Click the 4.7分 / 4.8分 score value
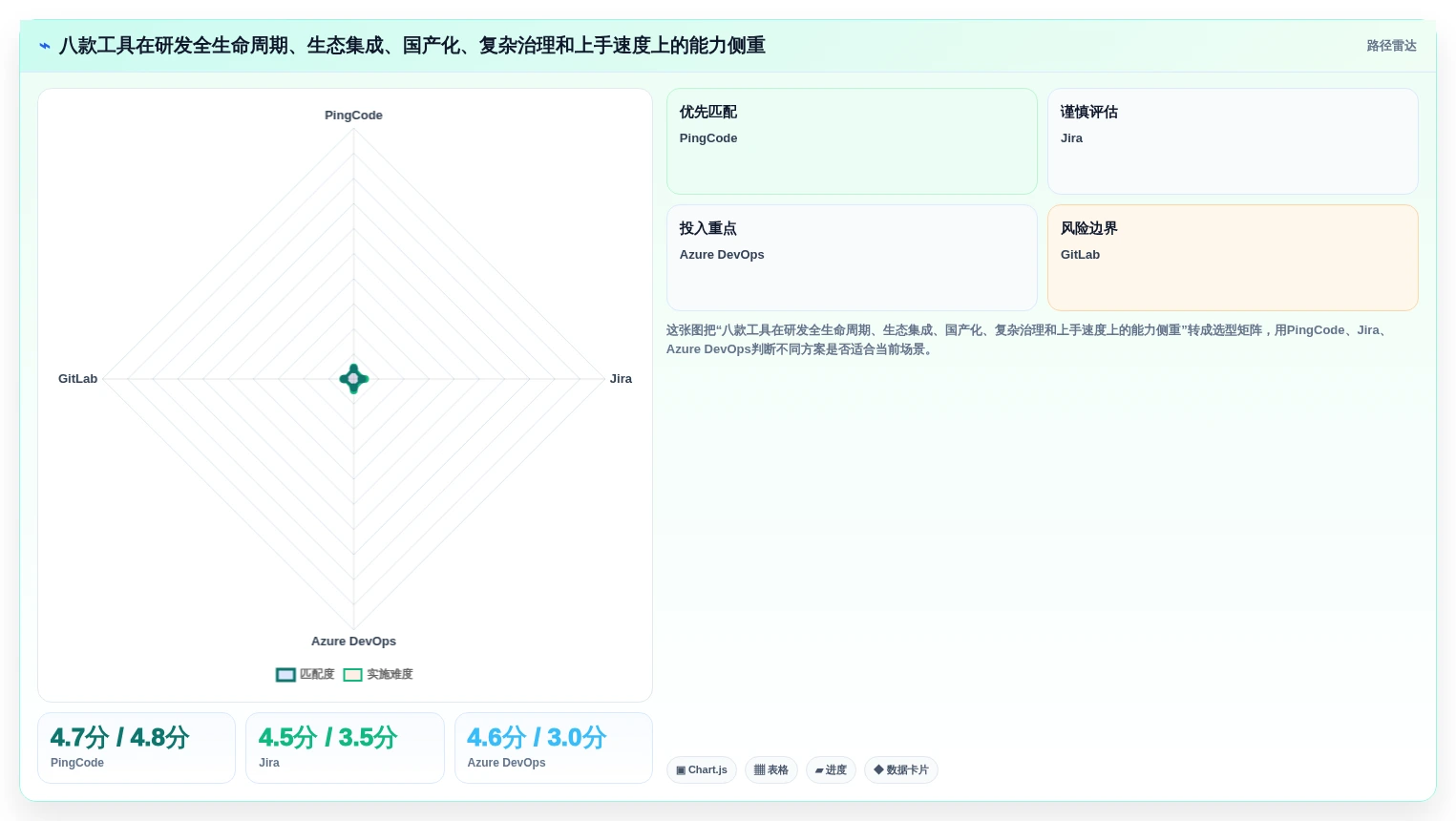This screenshot has height=821, width=1456. (x=119, y=738)
